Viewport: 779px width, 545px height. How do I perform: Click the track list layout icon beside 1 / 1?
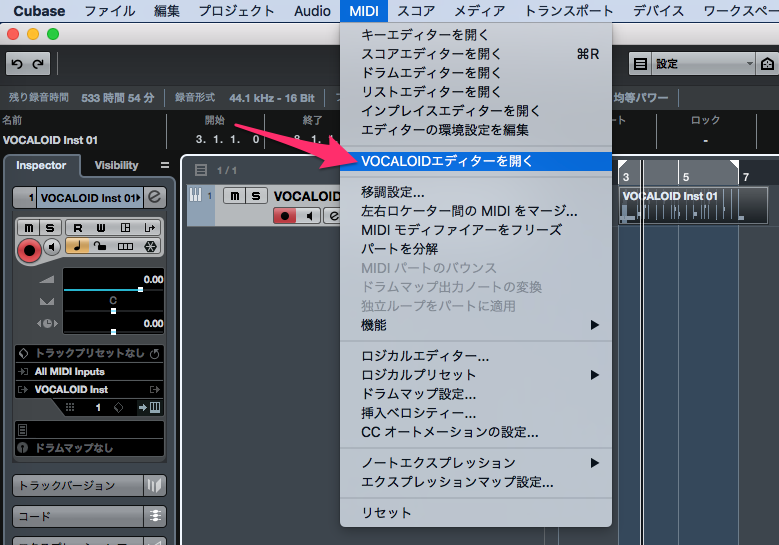pos(201,170)
